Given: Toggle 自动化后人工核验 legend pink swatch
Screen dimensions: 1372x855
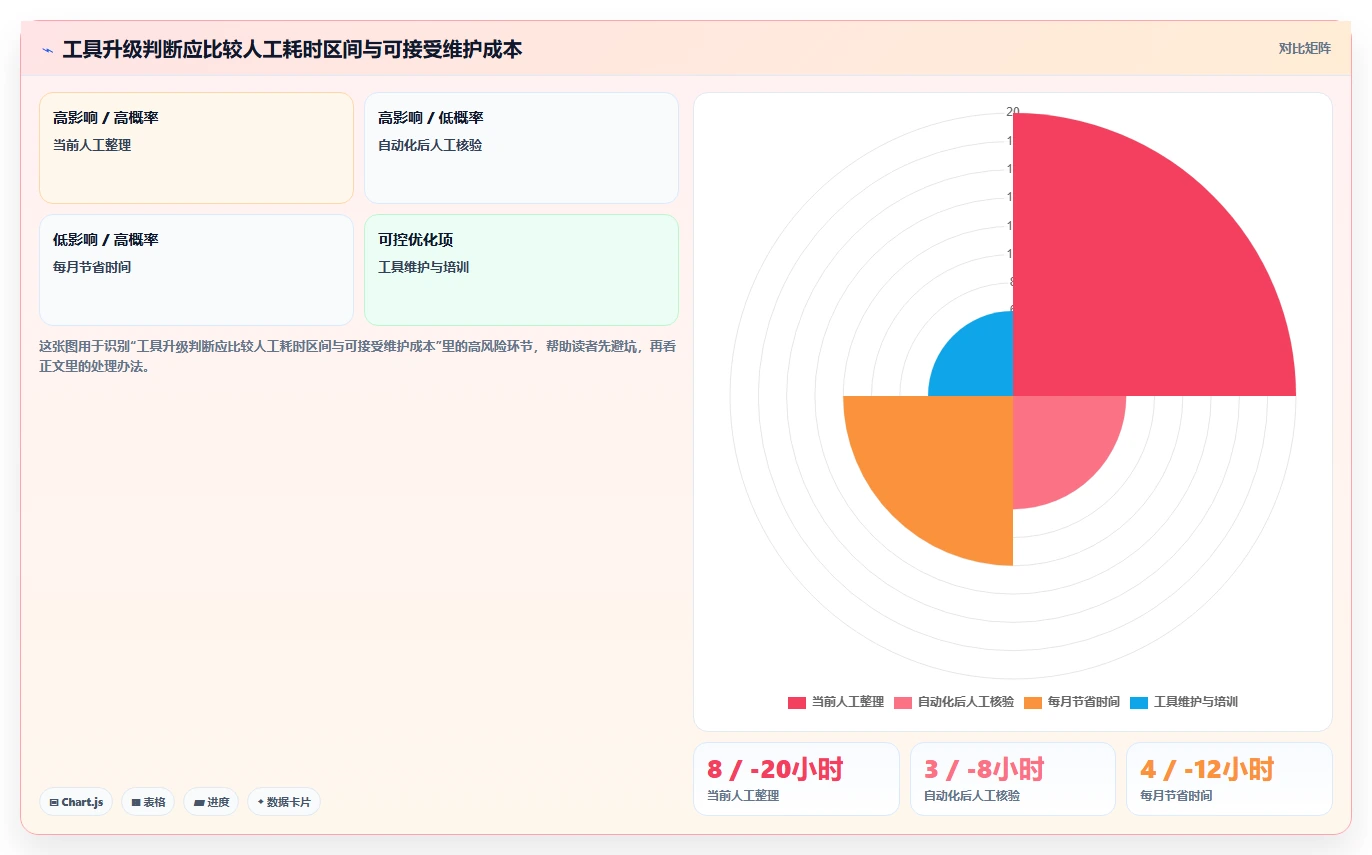Looking at the screenshot, I should [x=903, y=702].
